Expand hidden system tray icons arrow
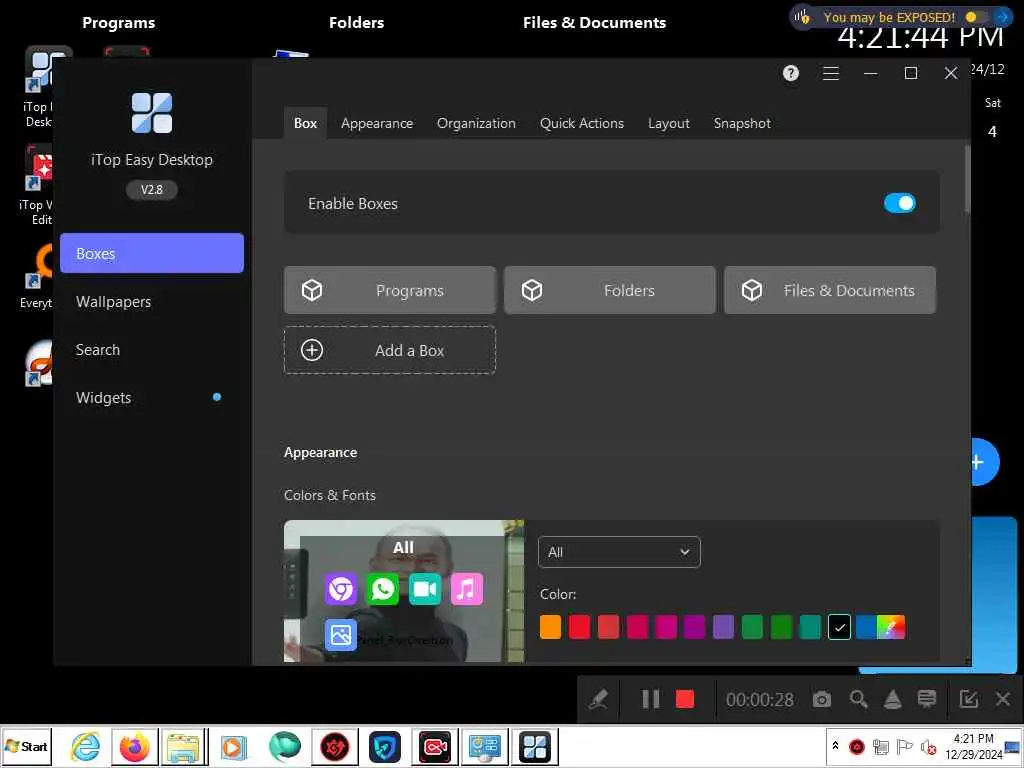The width and height of the screenshot is (1024, 768). coord(835,745)
